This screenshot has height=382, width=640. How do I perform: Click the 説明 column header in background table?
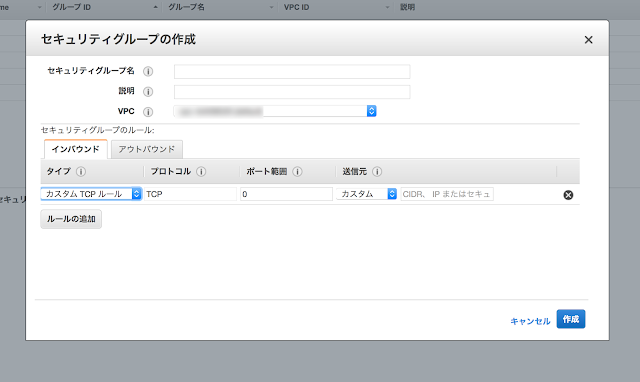click(x=407, y=7)
